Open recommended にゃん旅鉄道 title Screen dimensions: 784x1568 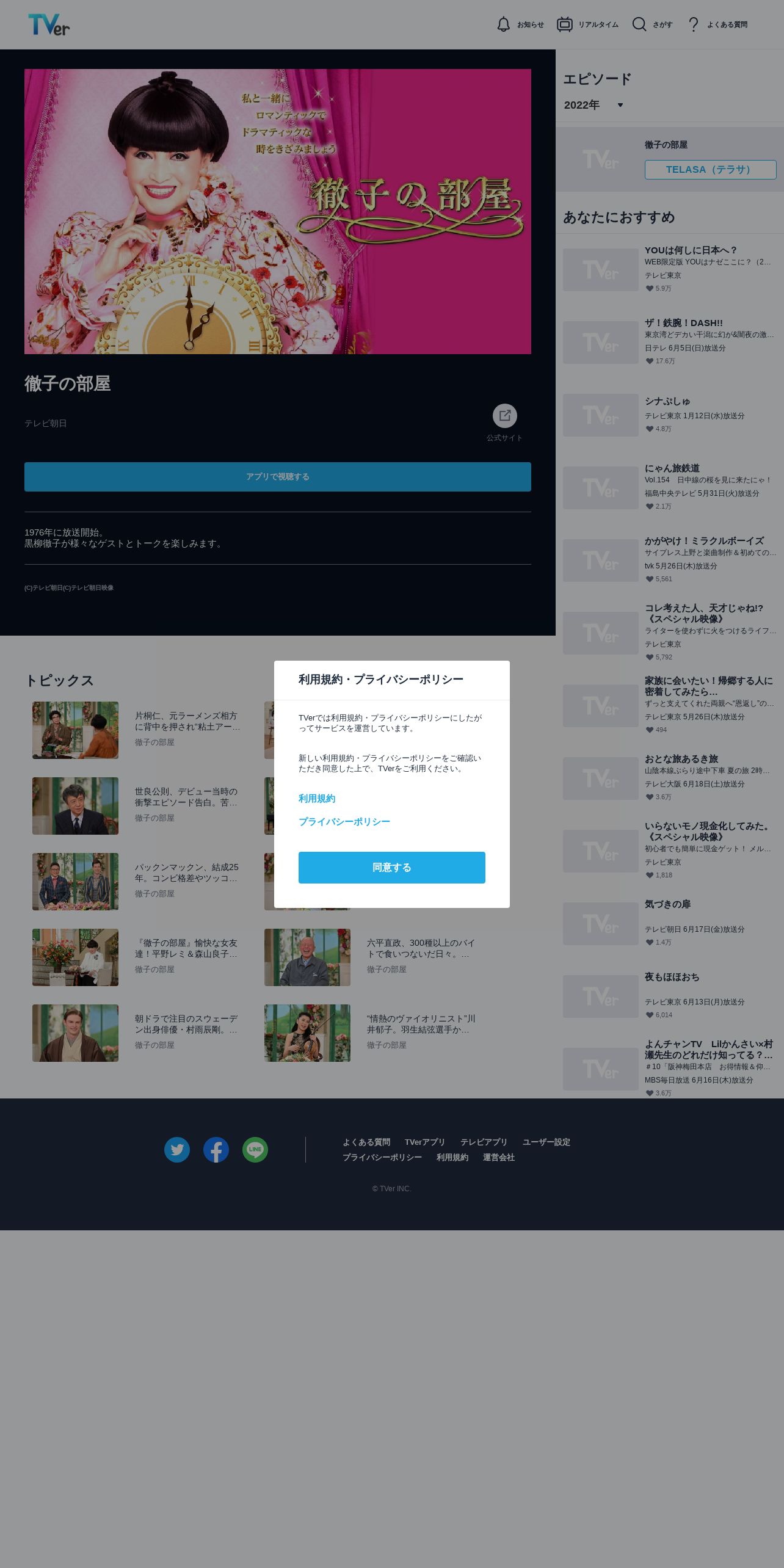(672, 468)
